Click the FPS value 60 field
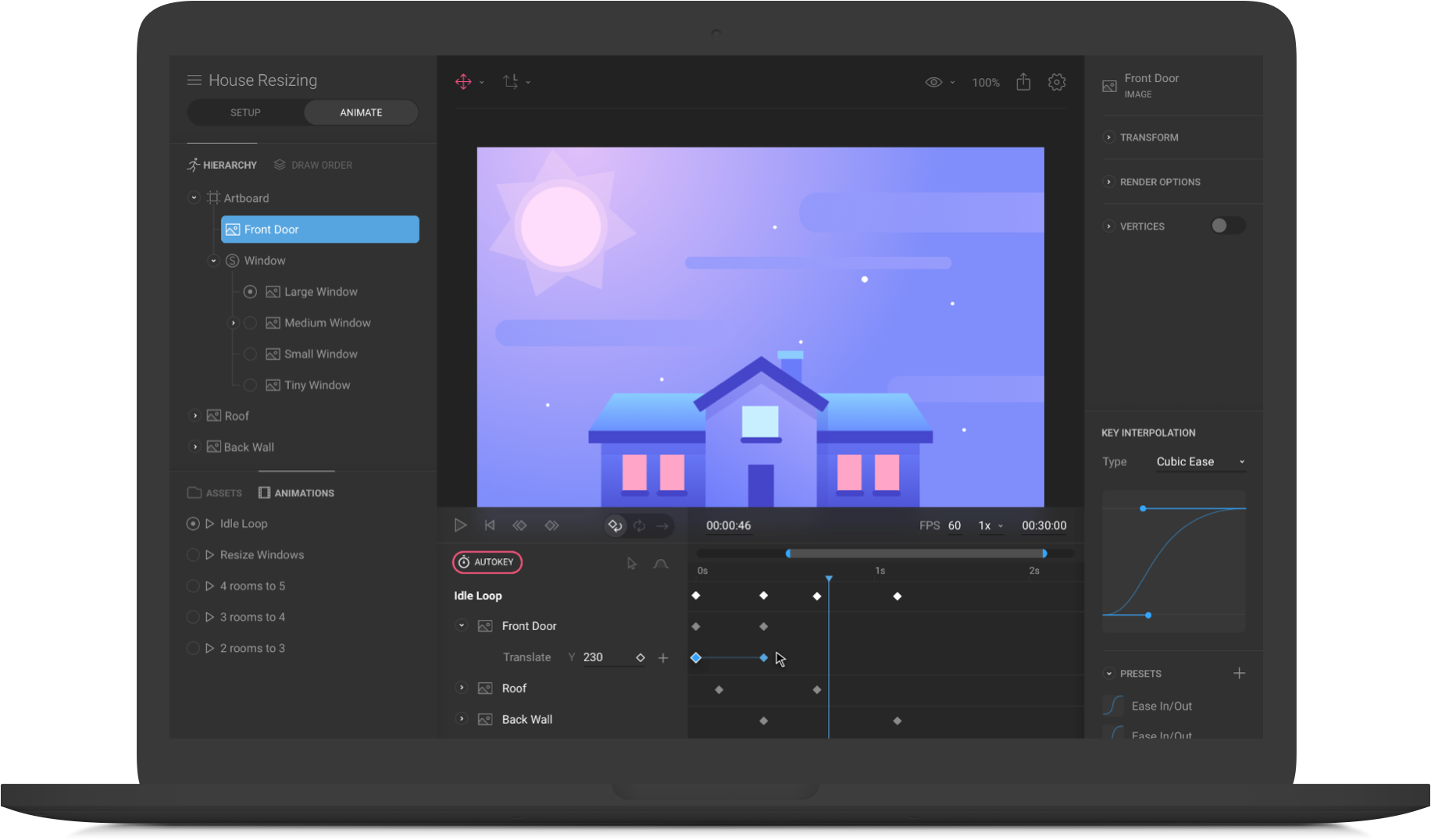 click(x=955, y=526)
